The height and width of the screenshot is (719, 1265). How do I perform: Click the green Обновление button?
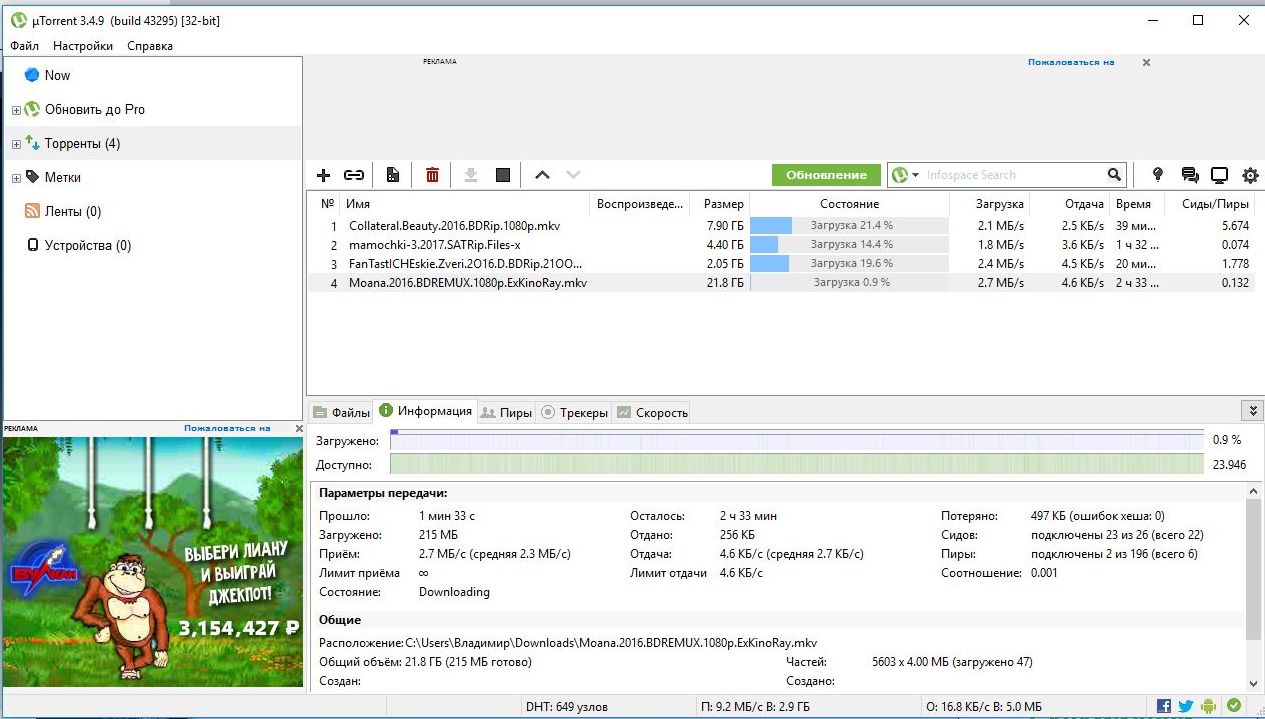tap(826, 175)
